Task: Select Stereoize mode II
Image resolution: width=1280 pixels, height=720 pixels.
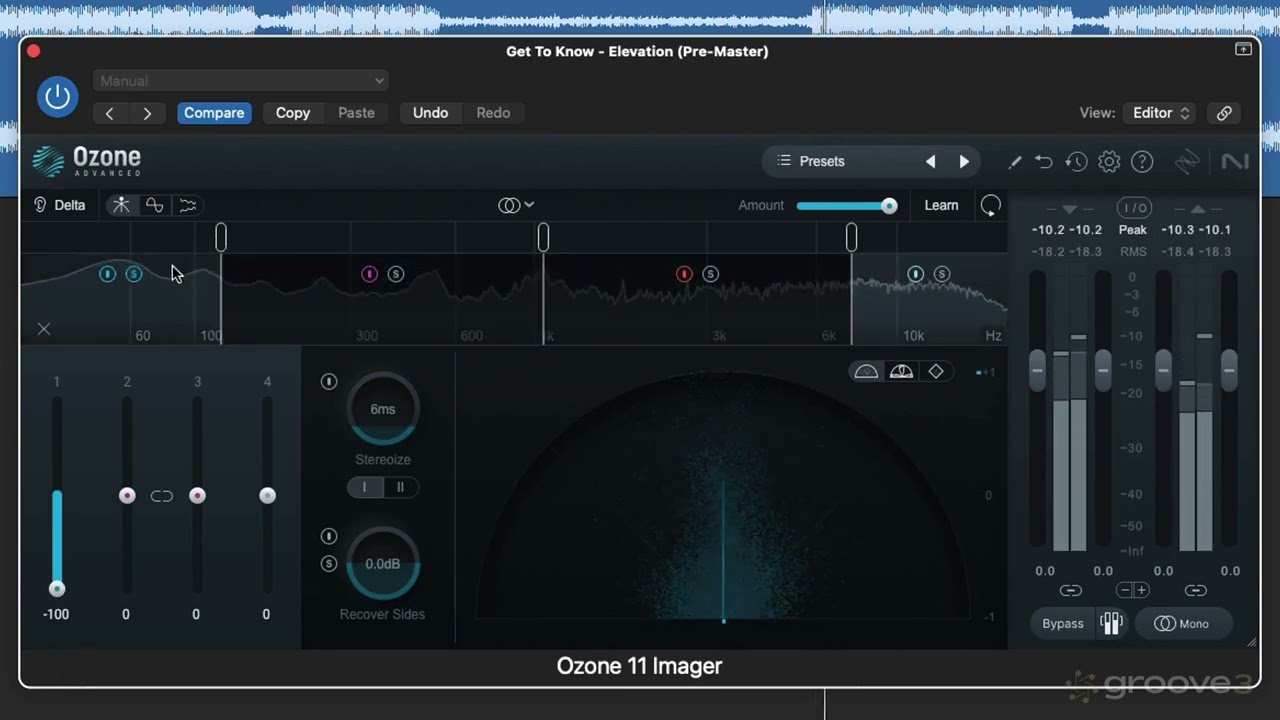Action: [x=401, y=487]
